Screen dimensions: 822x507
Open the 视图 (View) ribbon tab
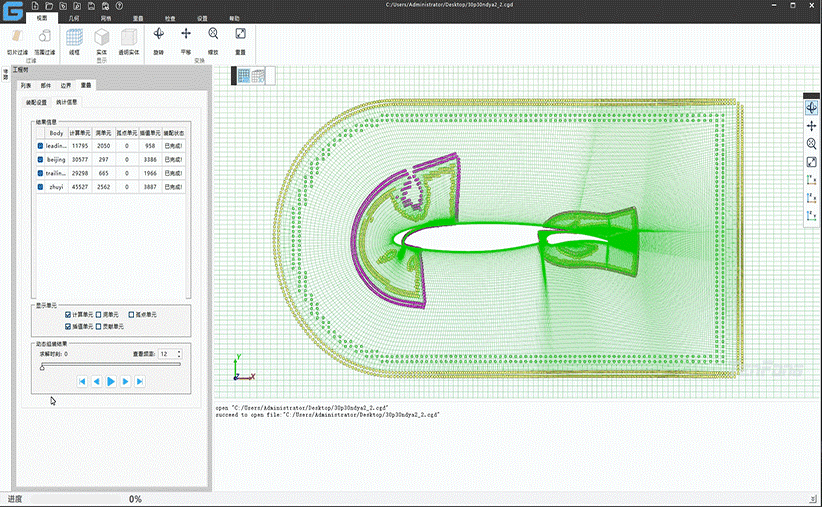click(x=42, y=18)
